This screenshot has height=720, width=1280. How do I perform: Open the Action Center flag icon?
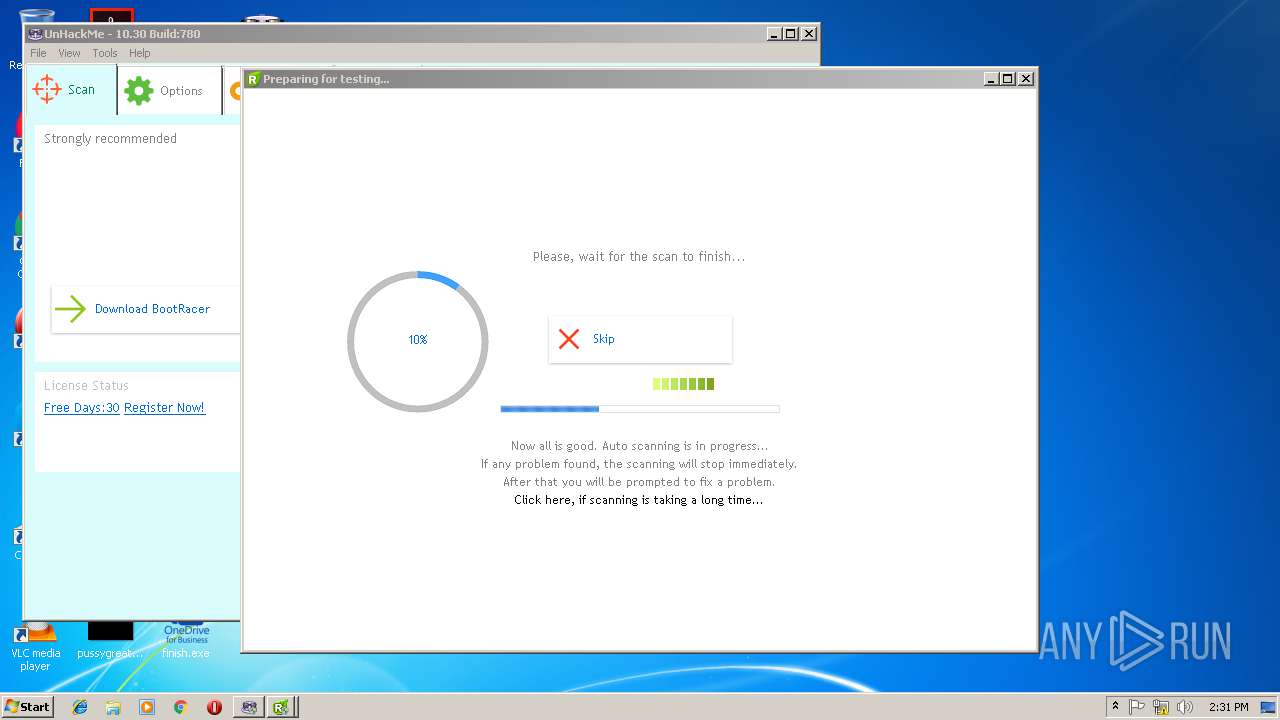[1137, 707]
